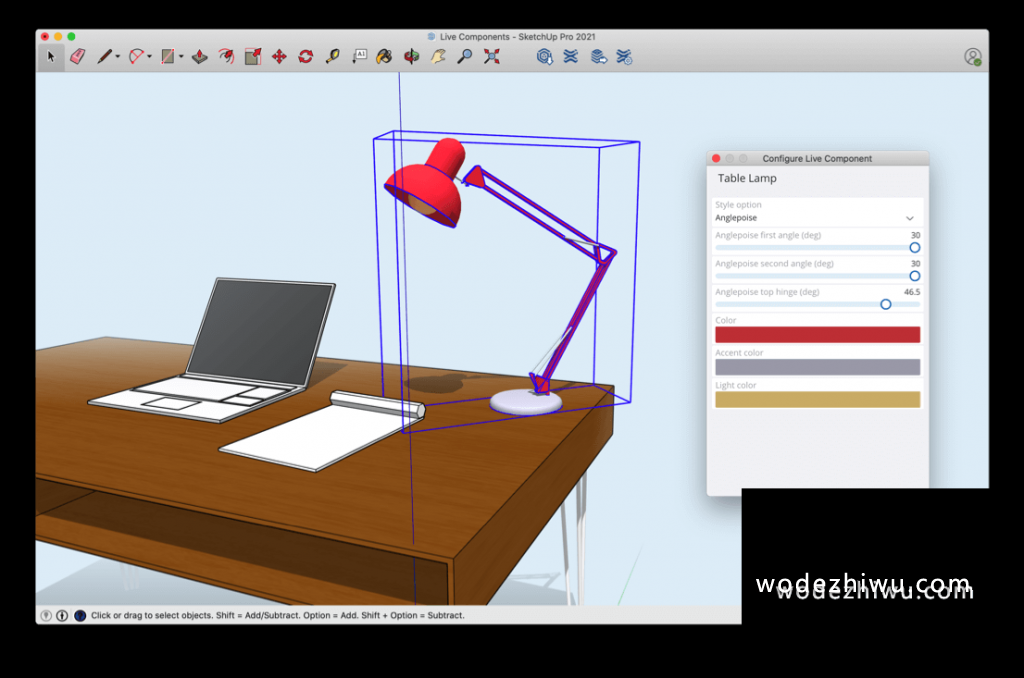Open the Paint Bucket materials tool
The height and width of the screenshot is (678, 1024).
coord(384,57)
